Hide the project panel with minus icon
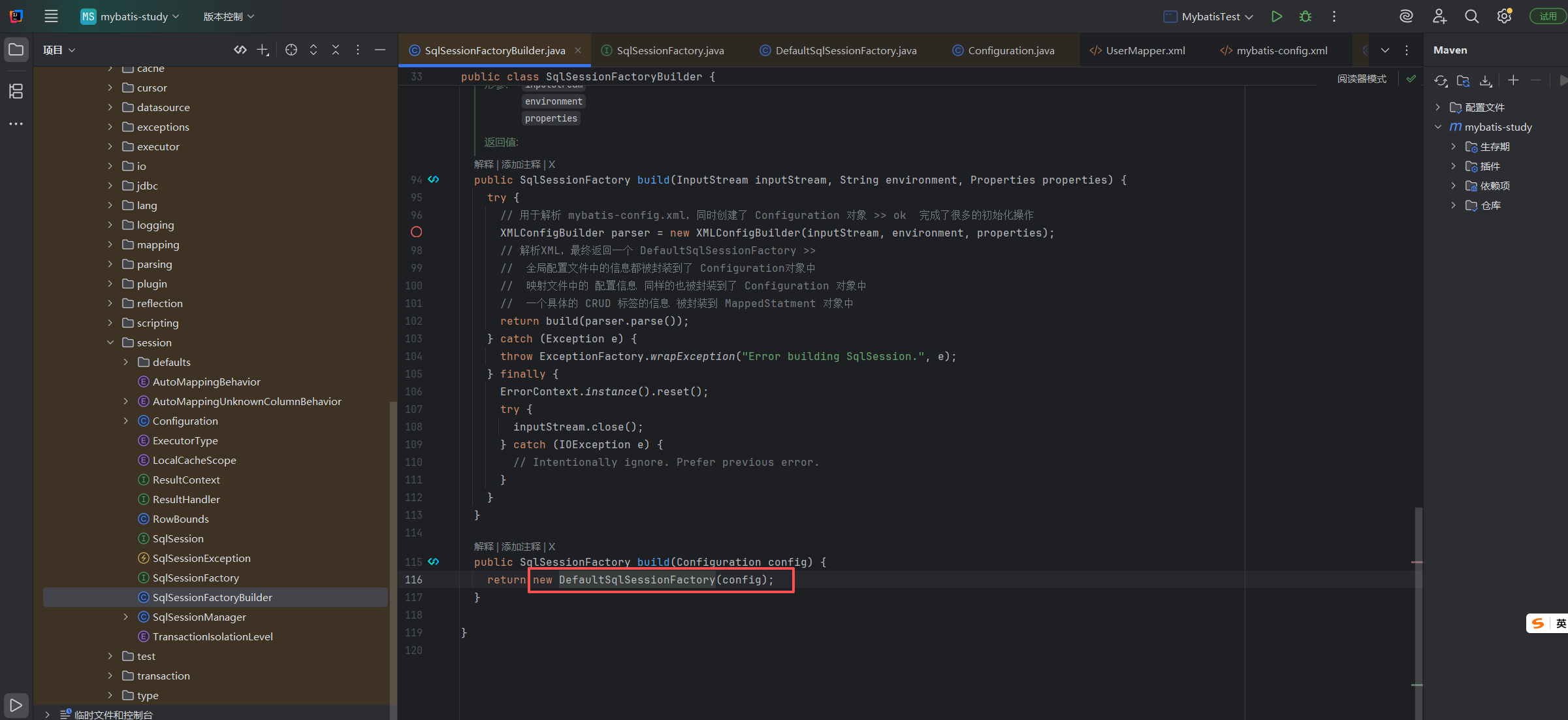This screenshot has height=720, width=1568. 380,50
